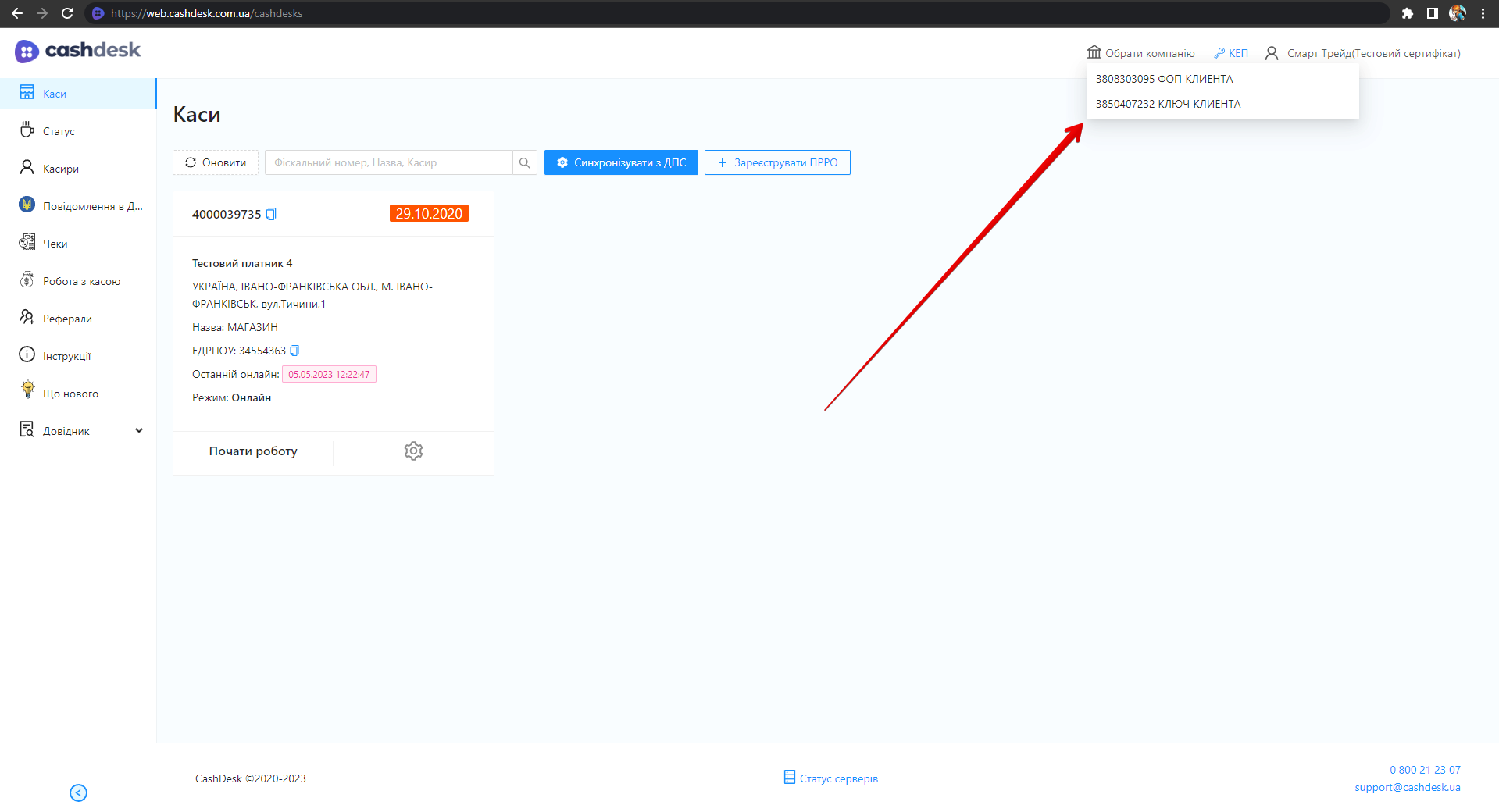
Task: Open browser extensions puzzle icon
Action: click(x=1407, y=13)
